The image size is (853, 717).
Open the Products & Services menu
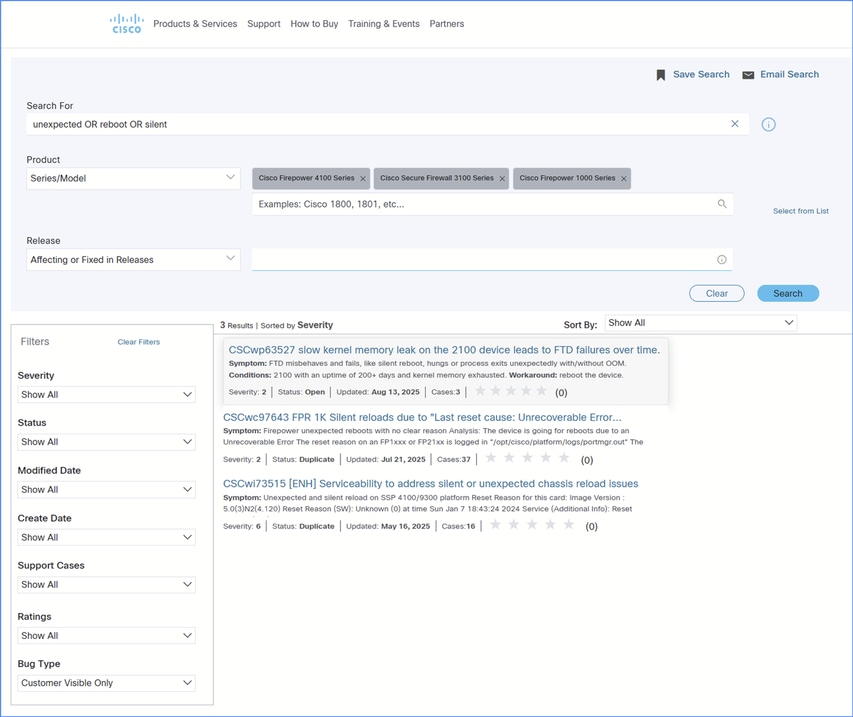click(195, 24)
